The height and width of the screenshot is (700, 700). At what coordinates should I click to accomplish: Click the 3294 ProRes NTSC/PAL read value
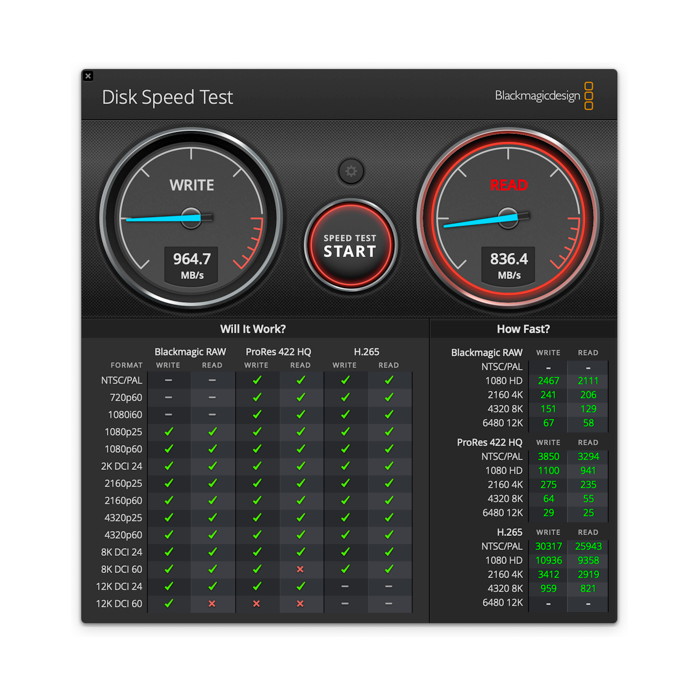tap(588, 457)
